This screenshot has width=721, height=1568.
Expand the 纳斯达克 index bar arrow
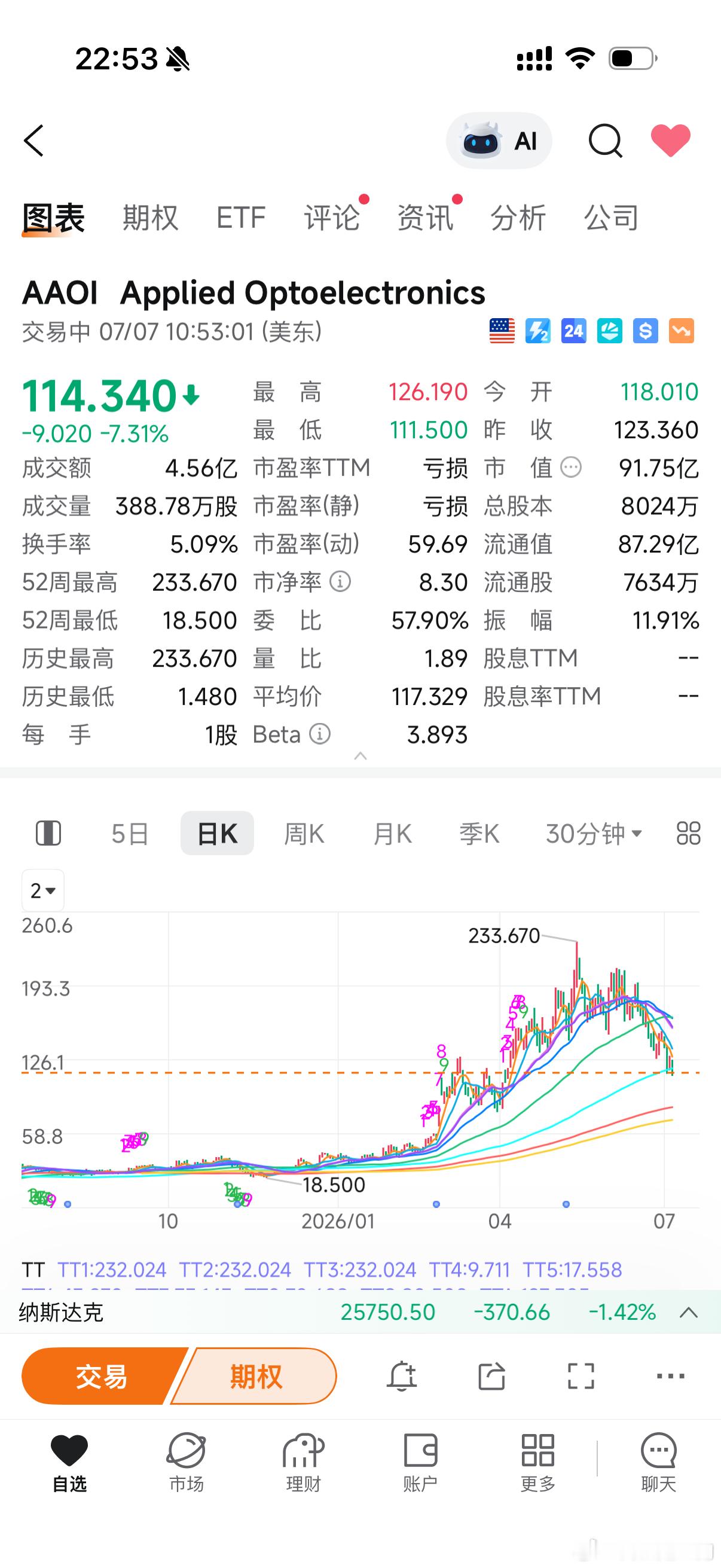click(688, 1312)
